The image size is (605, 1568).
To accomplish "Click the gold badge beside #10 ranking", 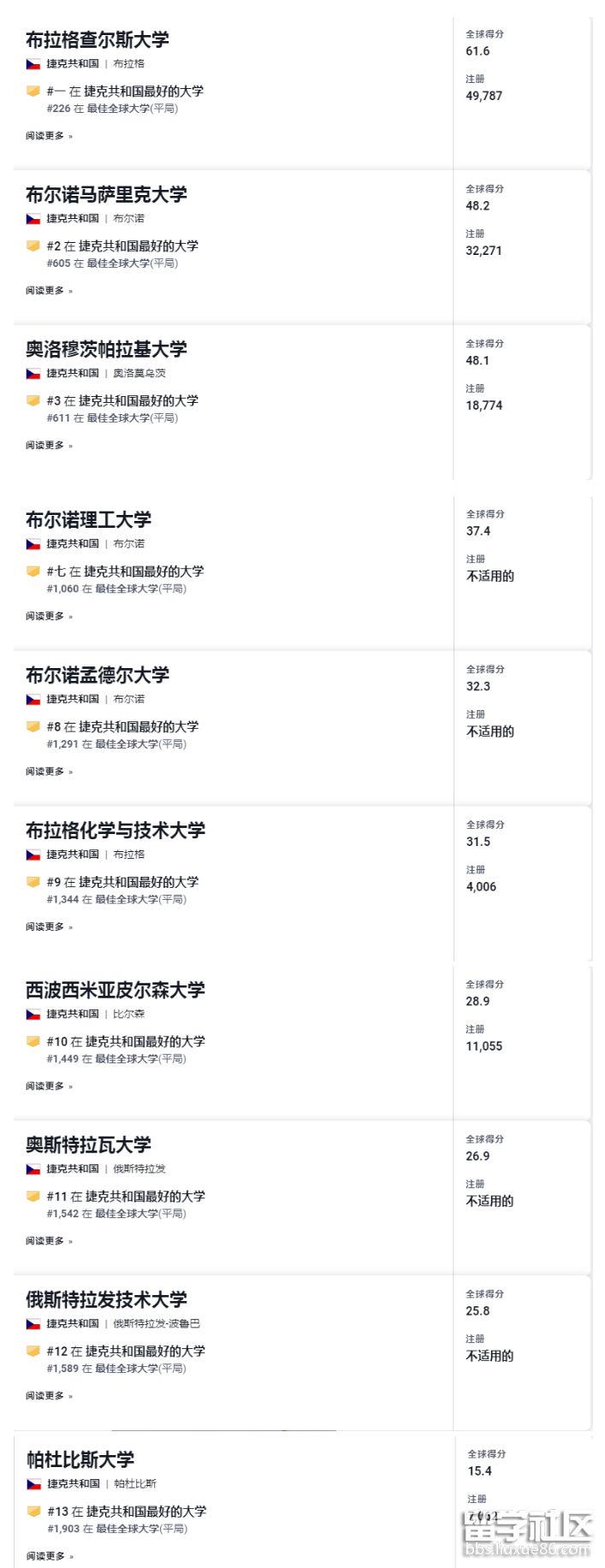I will coord(33,1041).
